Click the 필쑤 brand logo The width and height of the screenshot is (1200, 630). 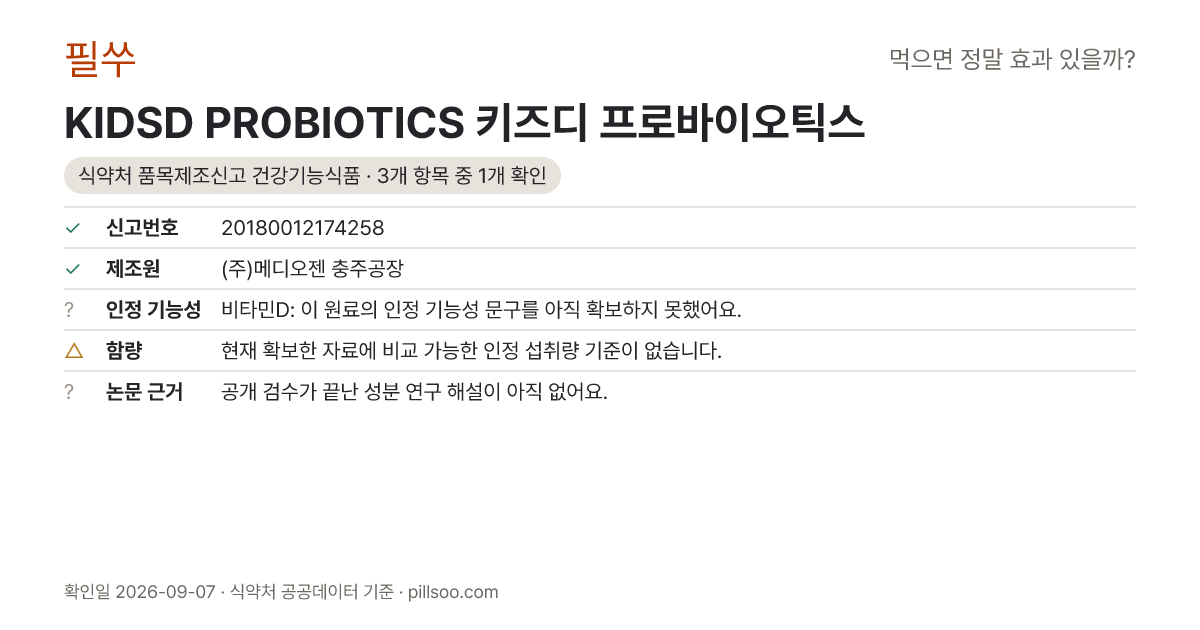click(100, 59)
